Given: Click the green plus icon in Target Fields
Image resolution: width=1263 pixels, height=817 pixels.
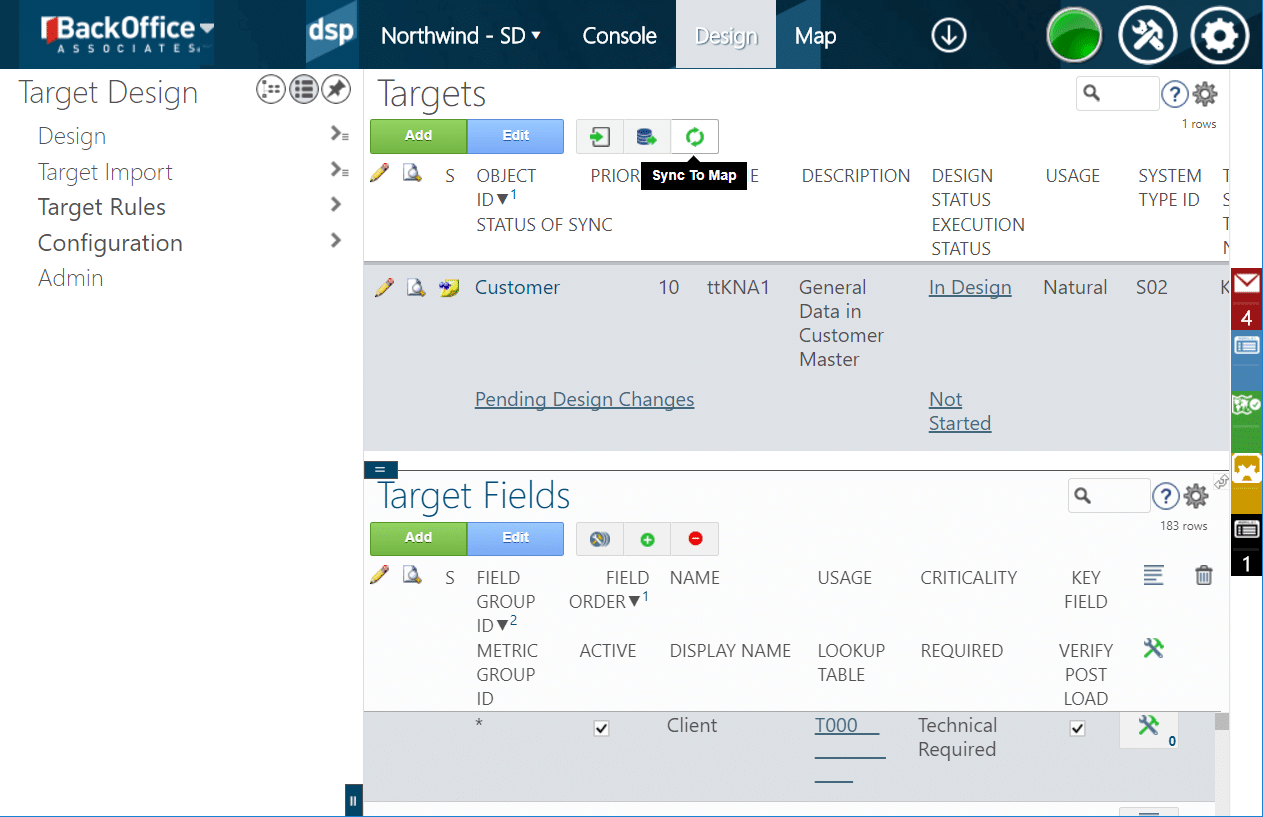Looking at the screenshot, I should pyautogui.click(x=647, y=539).
